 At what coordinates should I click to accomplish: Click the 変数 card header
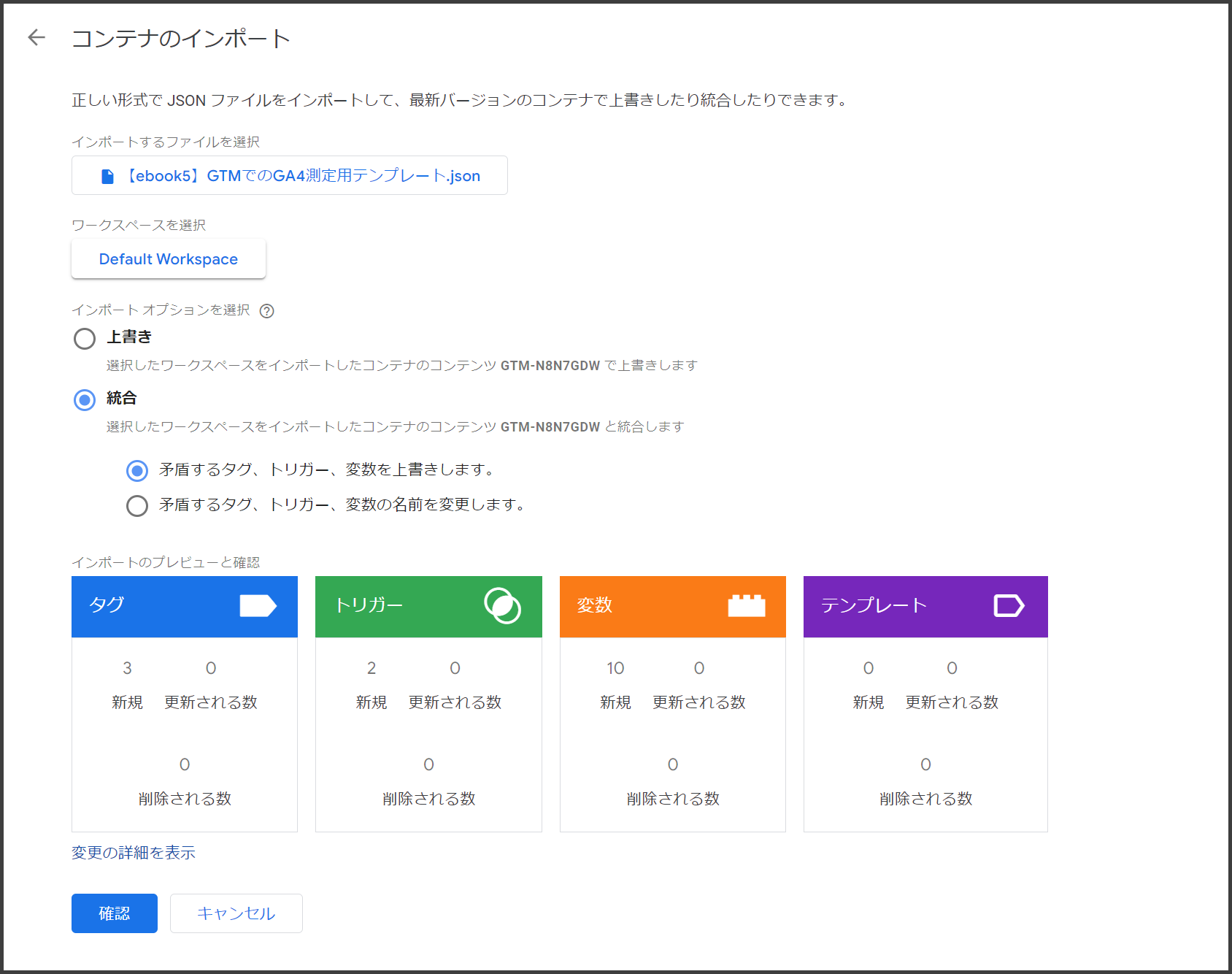click(673, 607)
